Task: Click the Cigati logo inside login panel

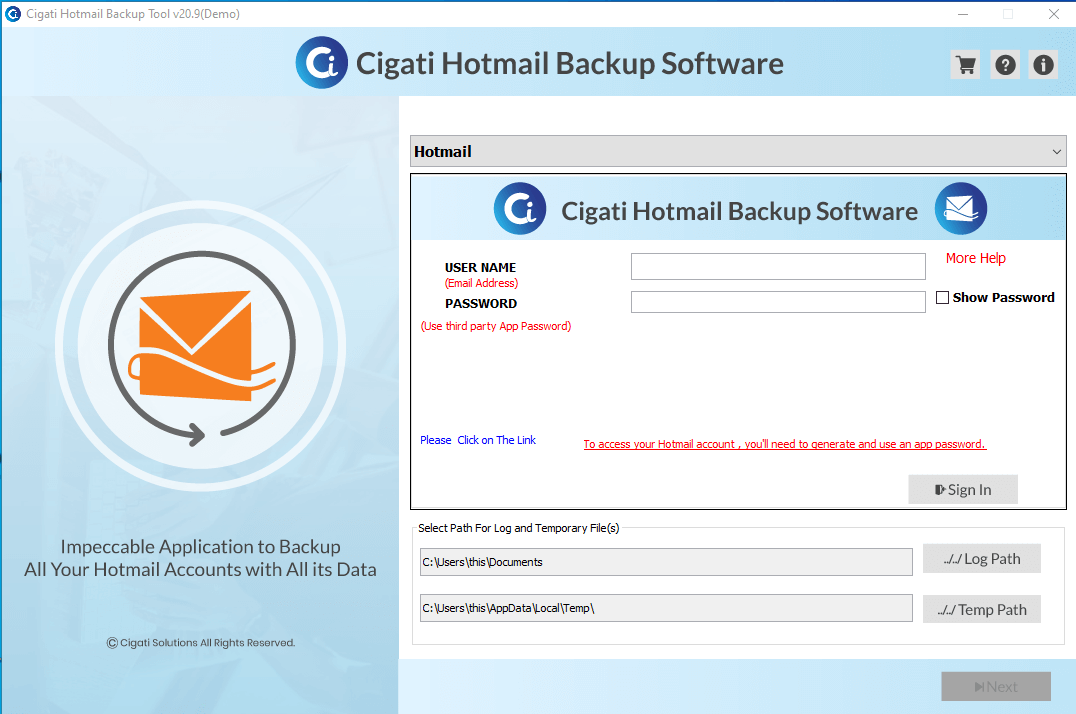Action: (520, 209)
